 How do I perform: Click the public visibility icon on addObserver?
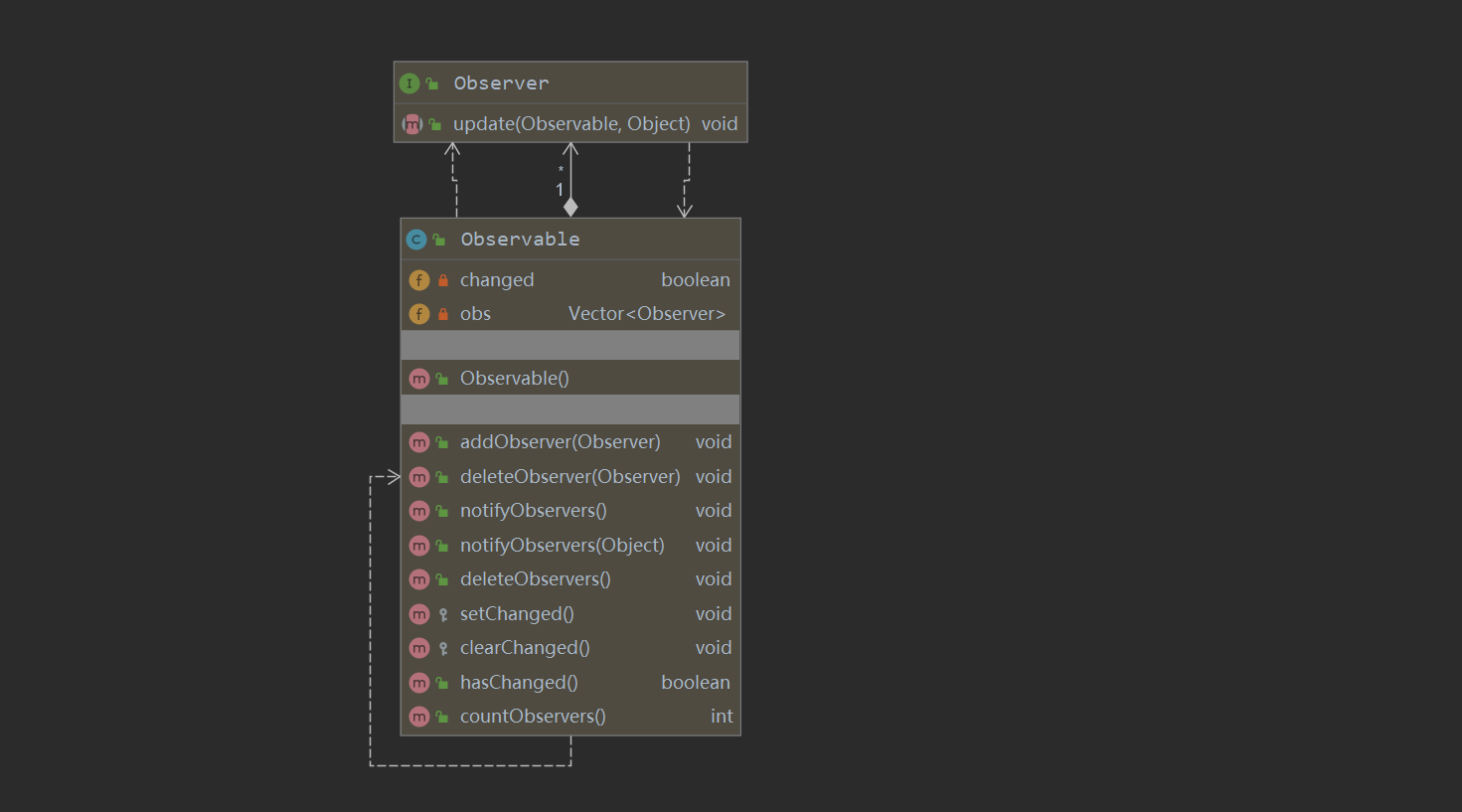pyautogui.click(x=442, y=442)
